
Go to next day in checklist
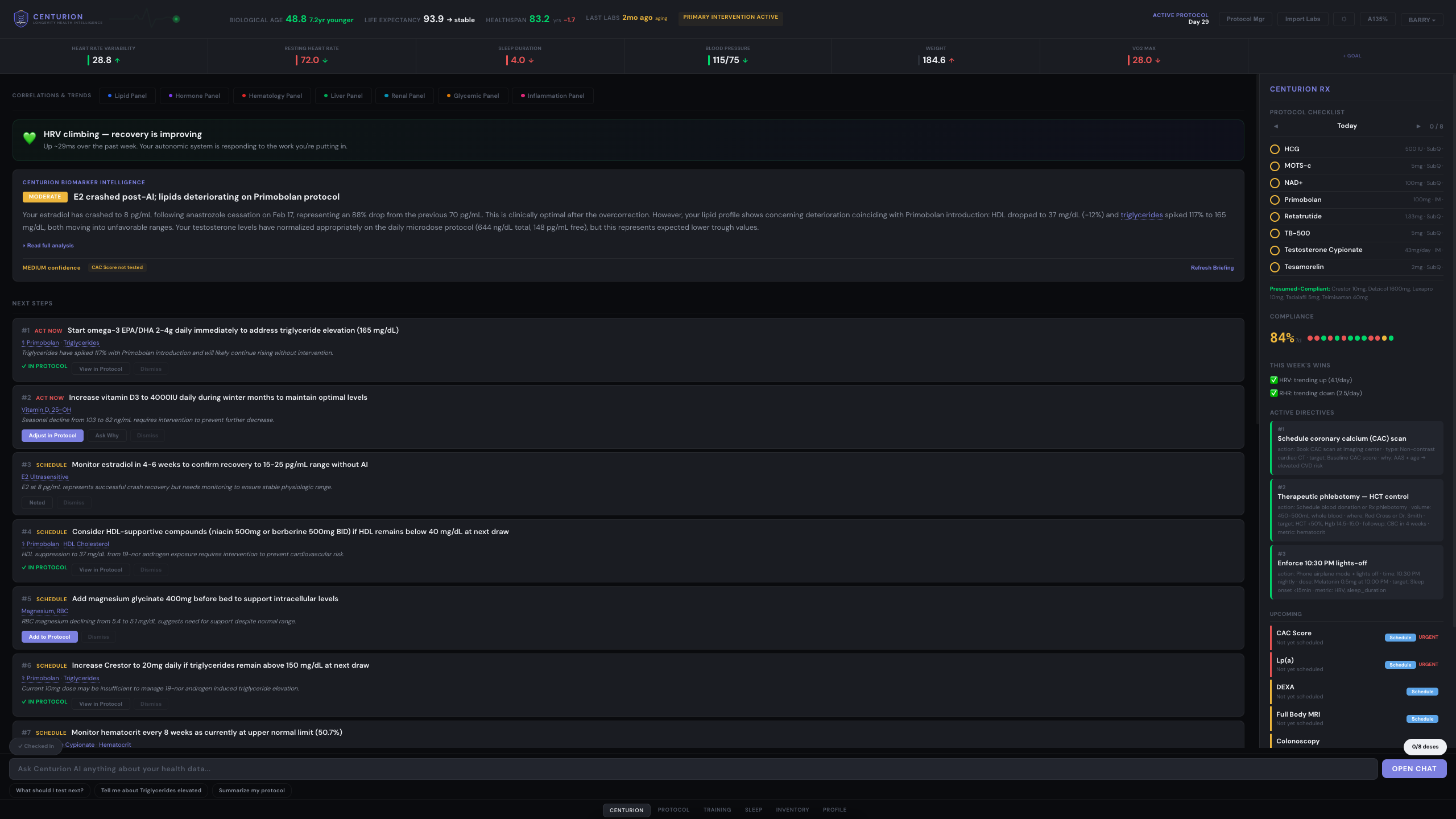pyautogui.click(x=1418, y=126)
